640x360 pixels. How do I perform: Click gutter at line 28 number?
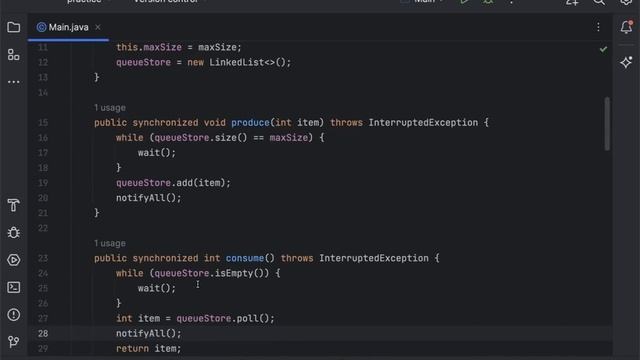point(43,333)
